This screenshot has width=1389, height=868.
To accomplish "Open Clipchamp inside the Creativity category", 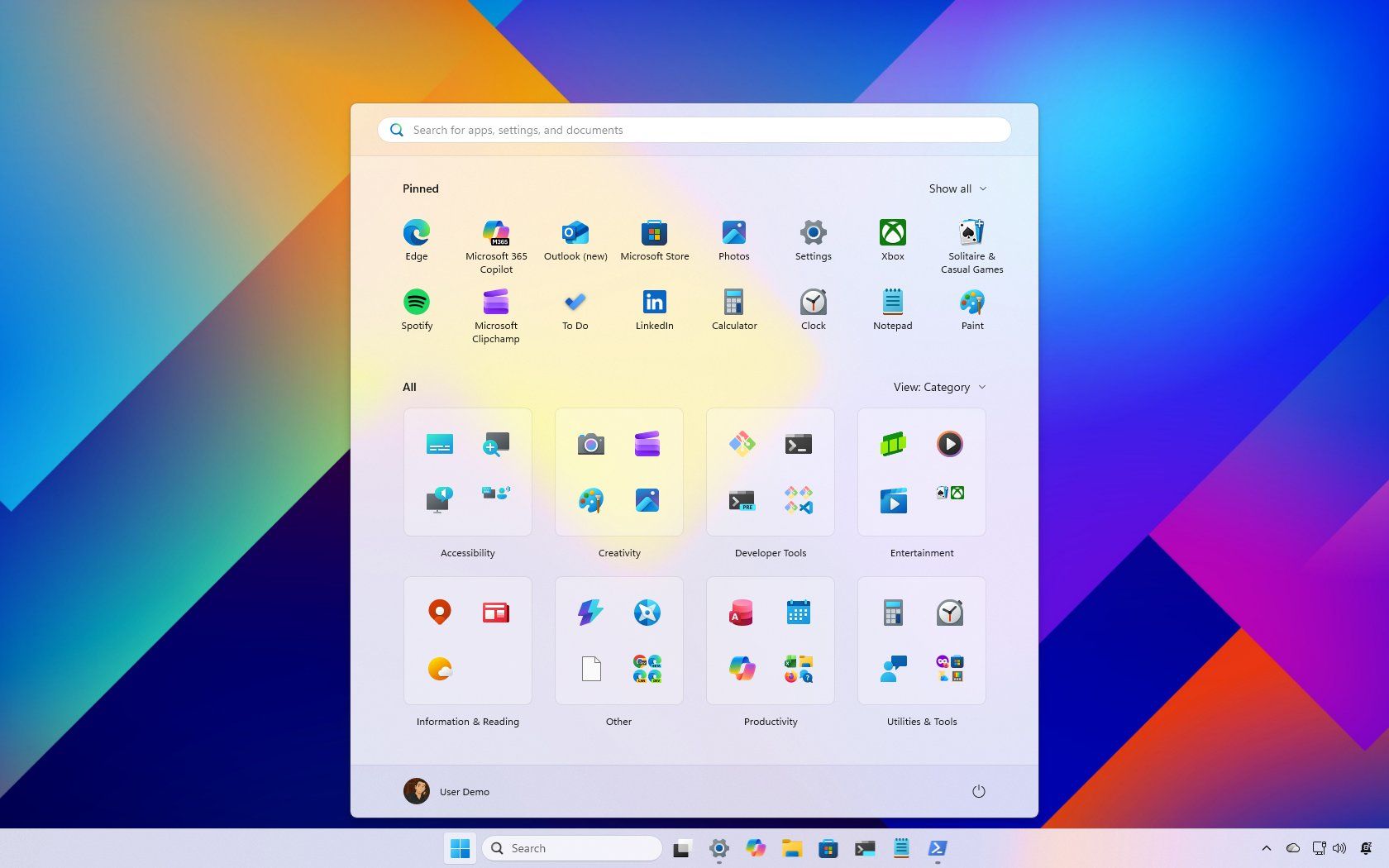I will click(x=647, y=444).
